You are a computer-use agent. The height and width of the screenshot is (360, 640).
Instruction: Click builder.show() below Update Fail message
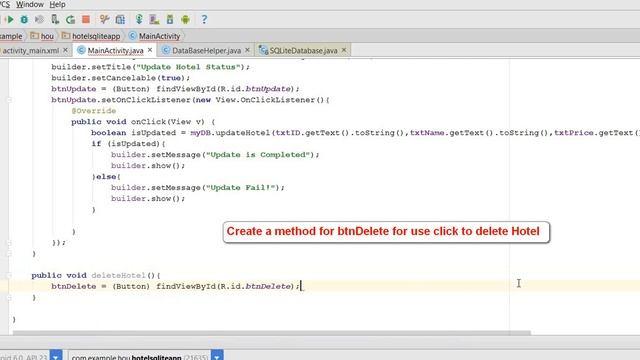coord(148,199)
